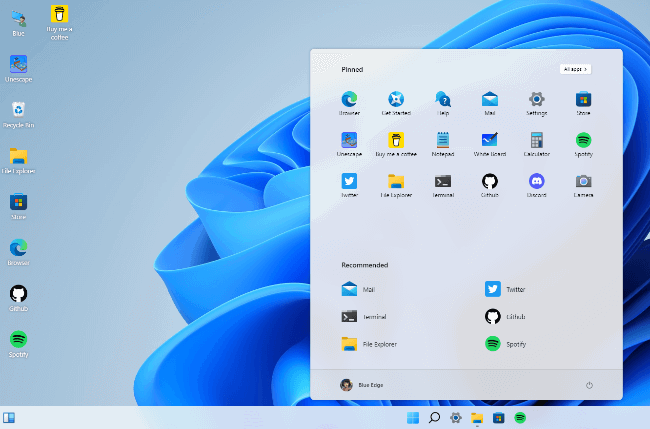This screenshot has width=650, height=429.
Task: Open recommended Github item
Action: [x=505, y=317]
